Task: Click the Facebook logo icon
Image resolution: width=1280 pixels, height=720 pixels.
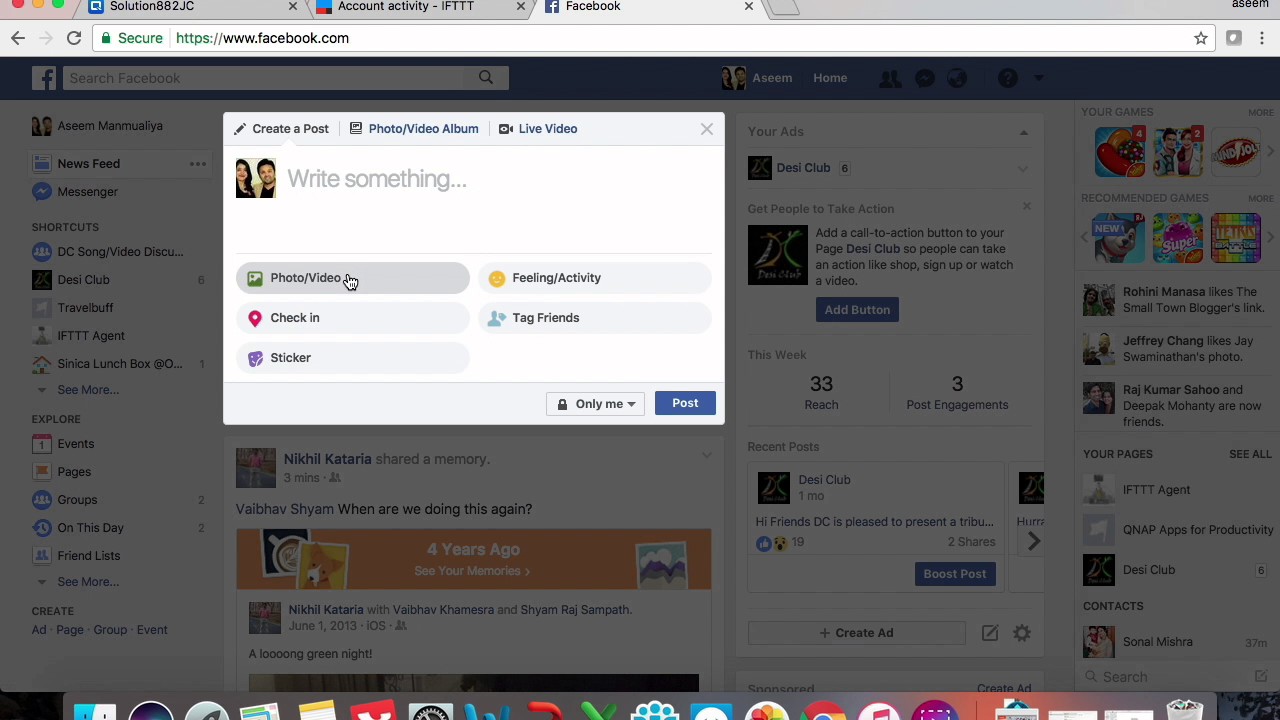Action: click(43, 78)
